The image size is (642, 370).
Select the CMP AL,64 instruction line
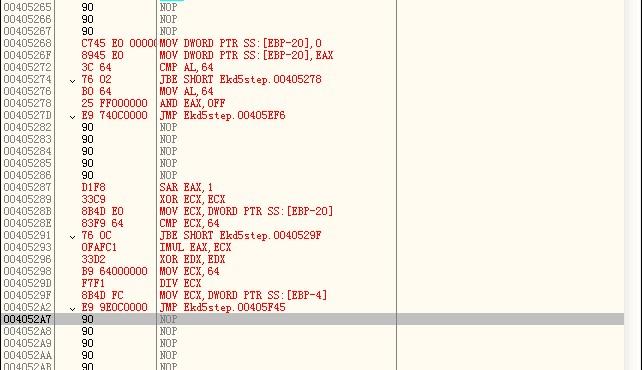(x=186, y=67)
